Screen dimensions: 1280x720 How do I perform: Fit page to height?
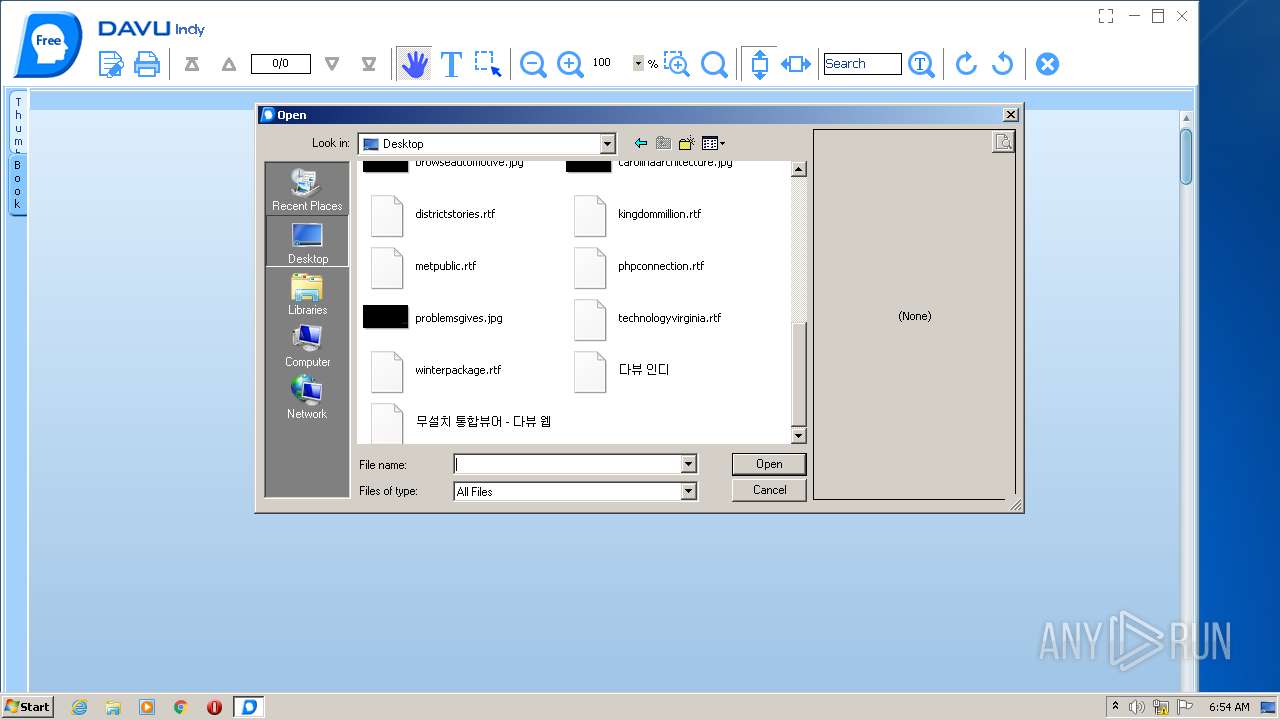coord(759,64)
